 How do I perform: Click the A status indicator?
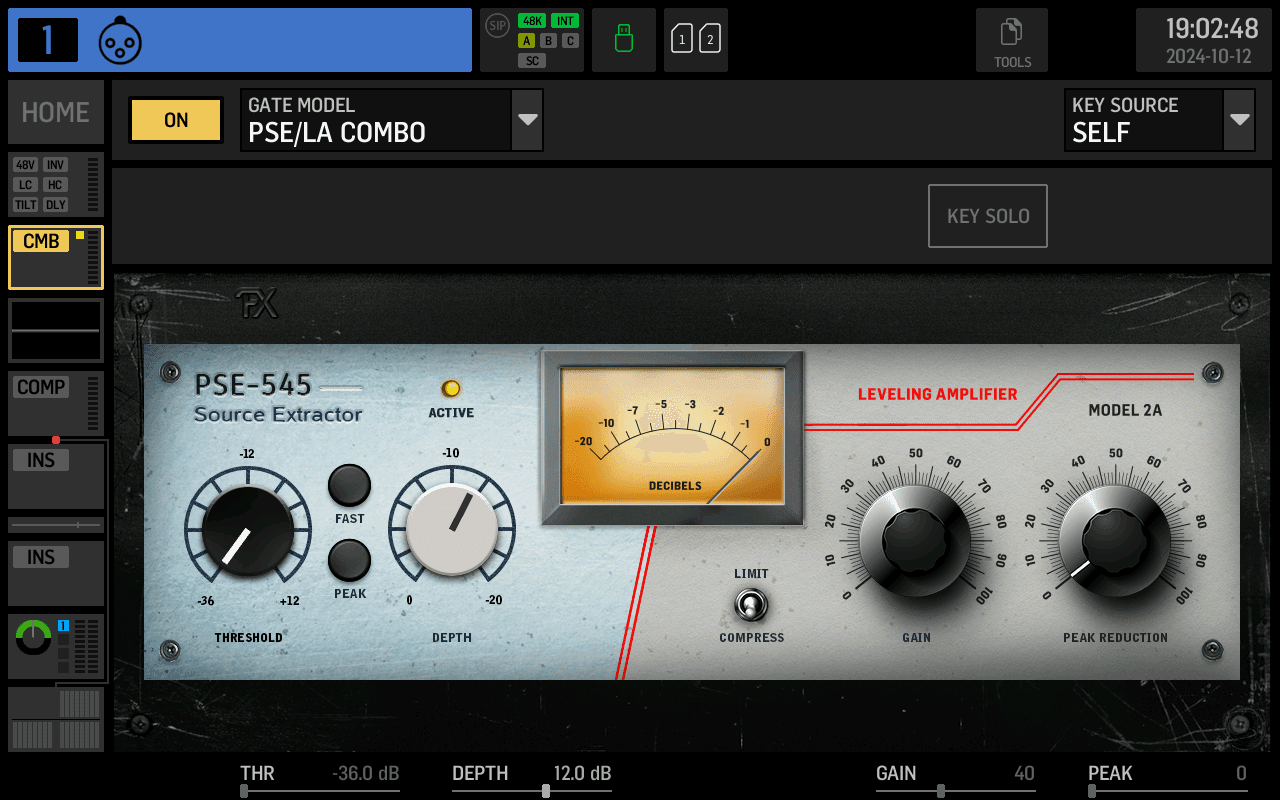click(526, 41)
